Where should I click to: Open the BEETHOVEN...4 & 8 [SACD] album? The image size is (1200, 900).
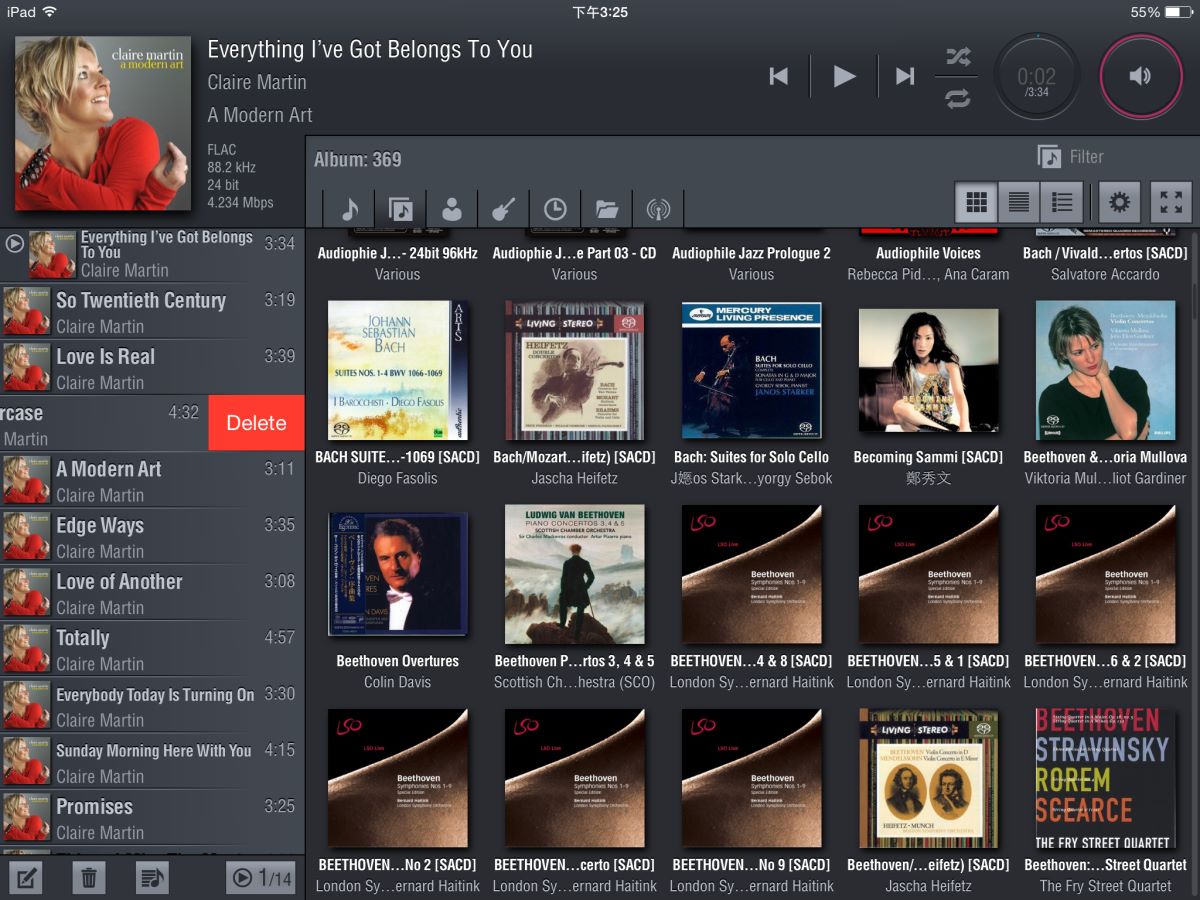point(751,573)
